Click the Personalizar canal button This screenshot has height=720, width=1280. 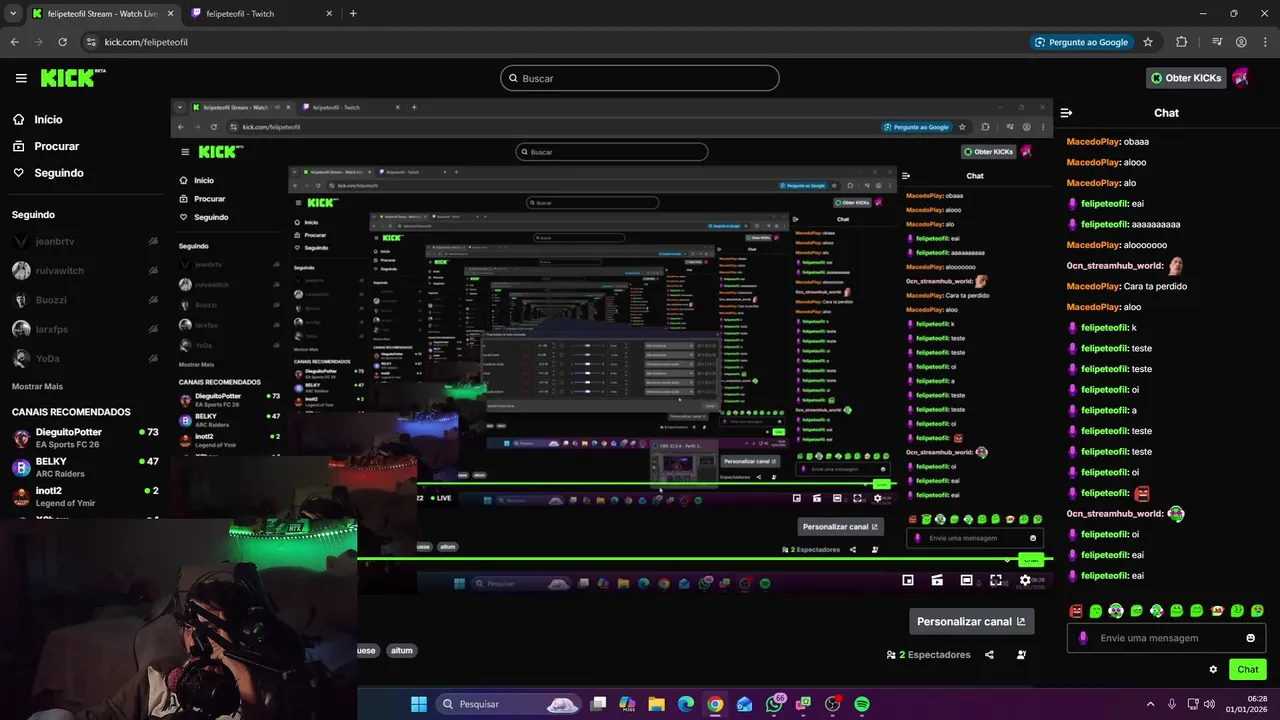(x=971, y=621)
